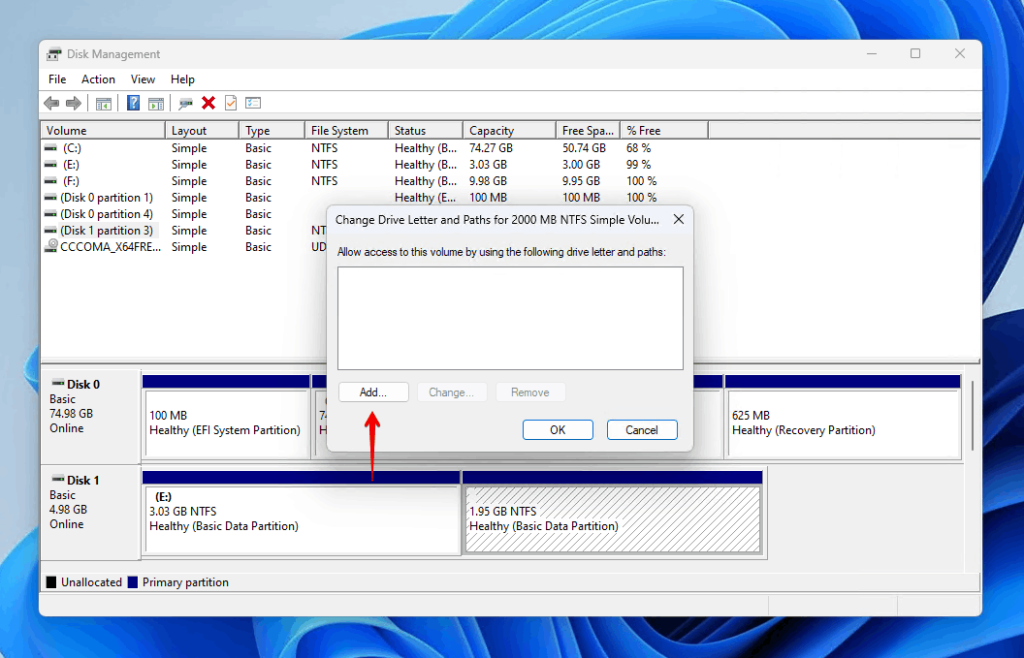
Task: Open Help using the blue question mark icon
Action: [133, 102]
